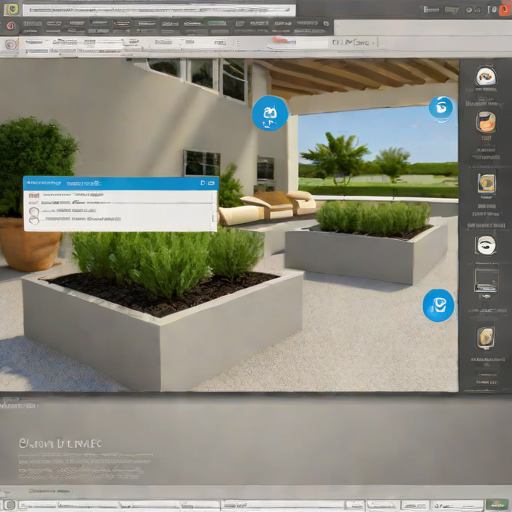Select the oval thumbnail heading the dark side panel
The width and height of the screenshot is (512, 512).
[x=486, y=76]
